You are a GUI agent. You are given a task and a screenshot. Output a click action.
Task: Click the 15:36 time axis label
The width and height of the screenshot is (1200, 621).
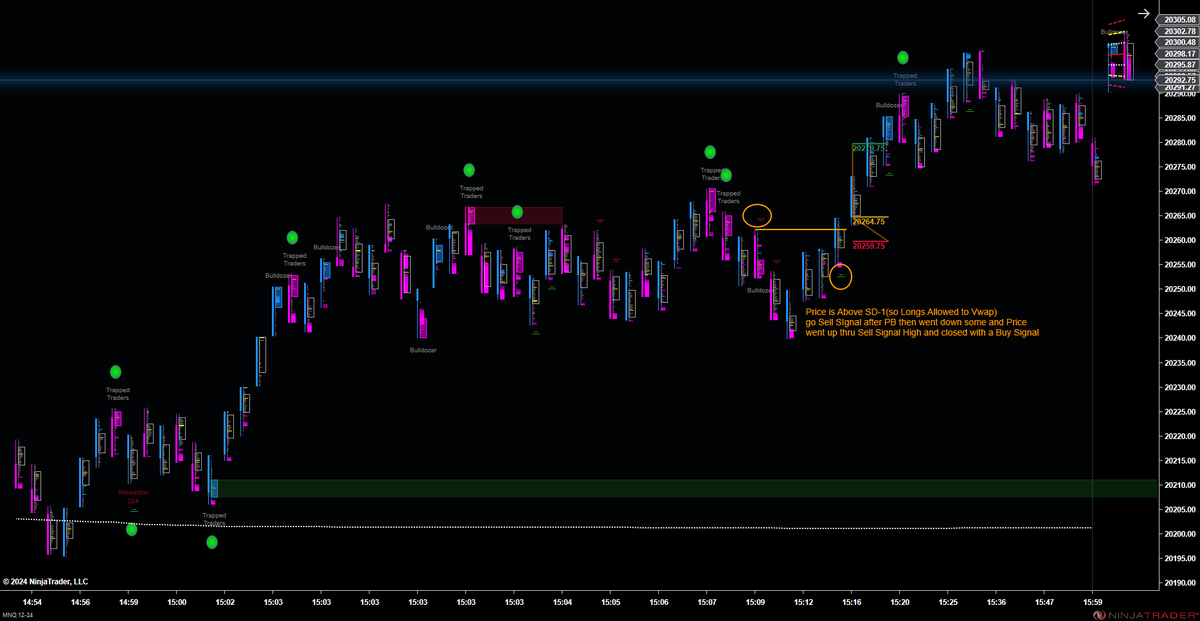996,602
